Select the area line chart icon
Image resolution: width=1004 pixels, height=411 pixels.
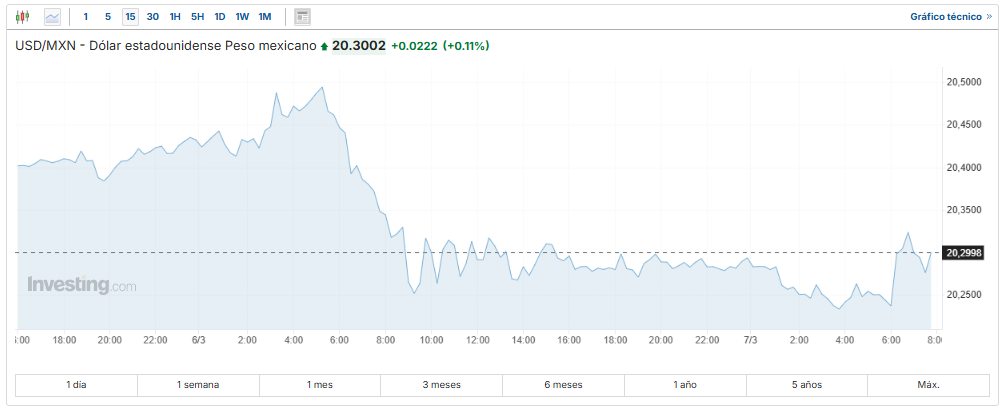[x=53, y=17]
